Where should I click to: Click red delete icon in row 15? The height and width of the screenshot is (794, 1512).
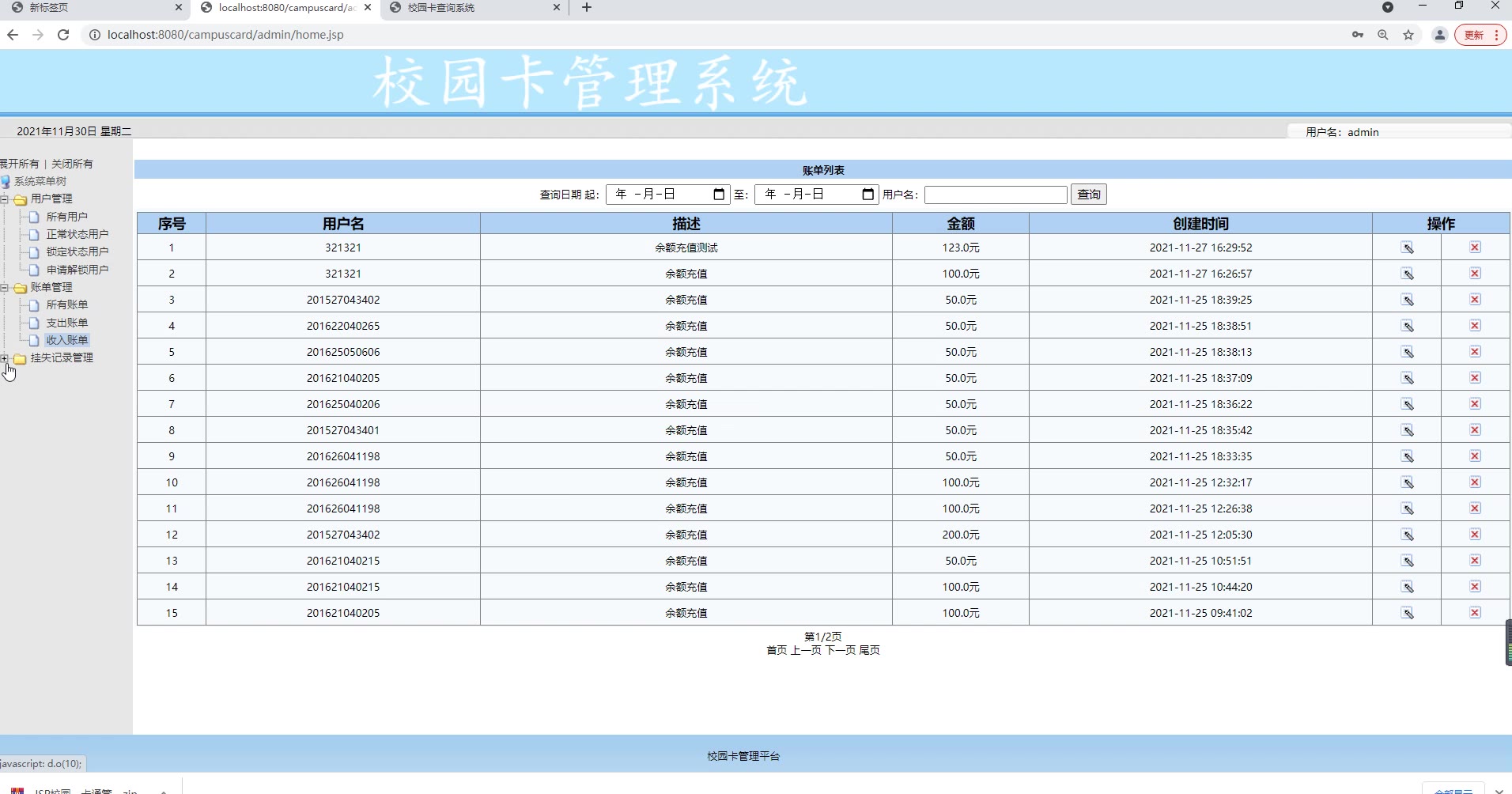(x=1475, y=613)
